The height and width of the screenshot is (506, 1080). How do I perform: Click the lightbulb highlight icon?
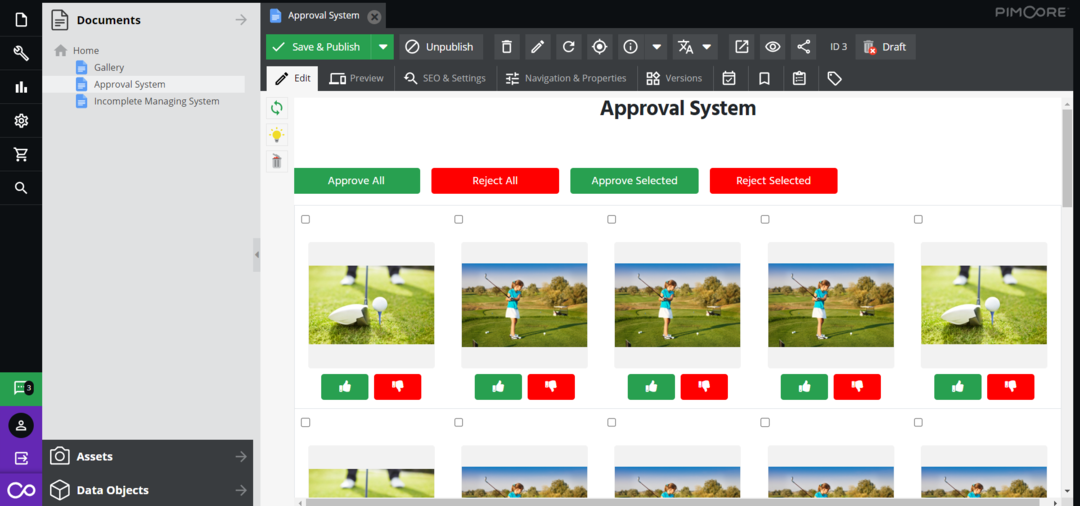point(277,135)
